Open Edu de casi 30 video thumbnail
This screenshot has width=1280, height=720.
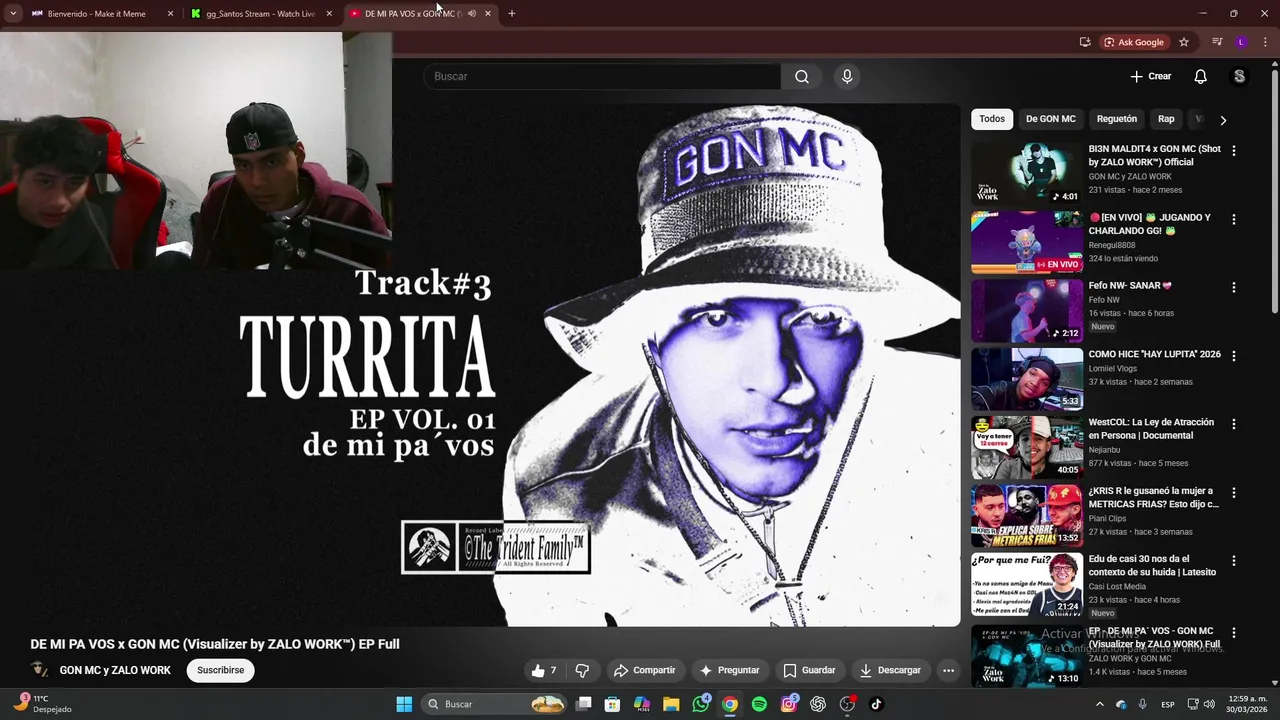[1027, 584]
